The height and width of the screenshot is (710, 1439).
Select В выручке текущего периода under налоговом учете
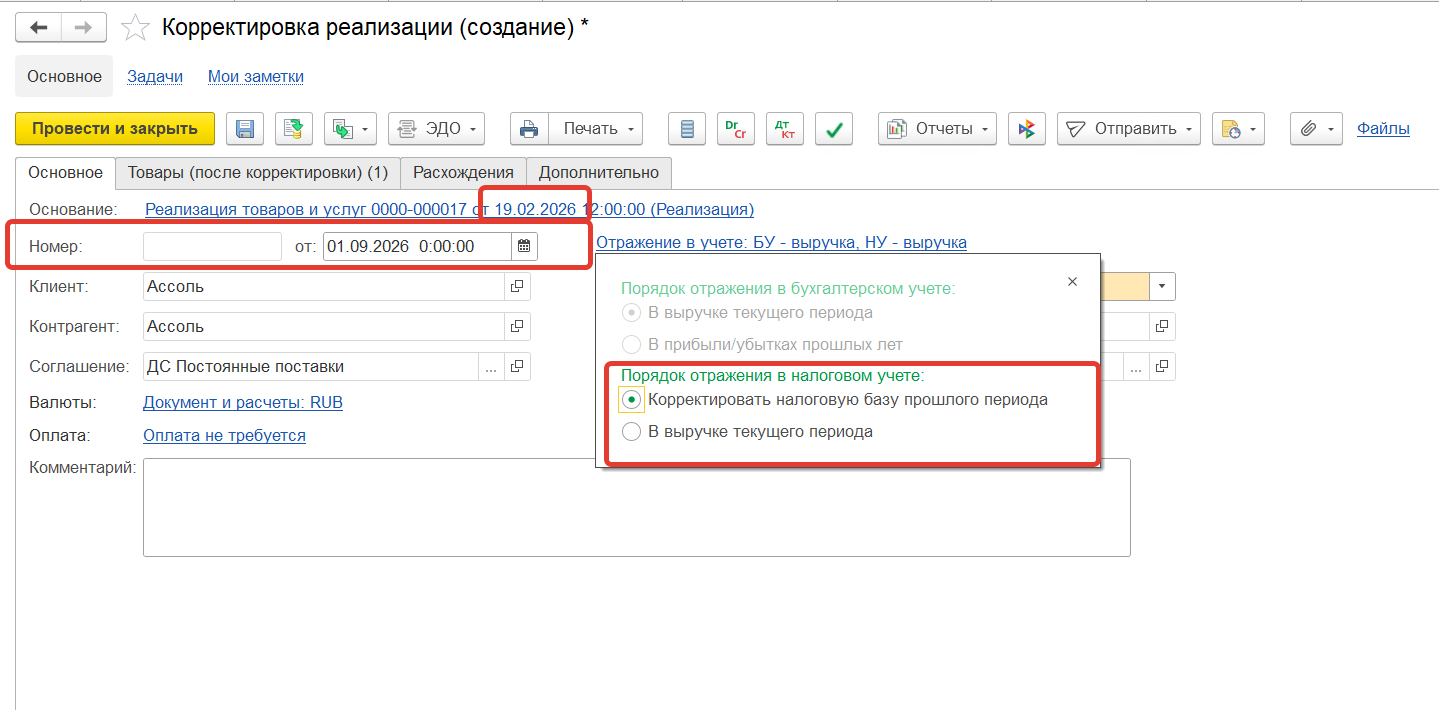coord(746,432)
